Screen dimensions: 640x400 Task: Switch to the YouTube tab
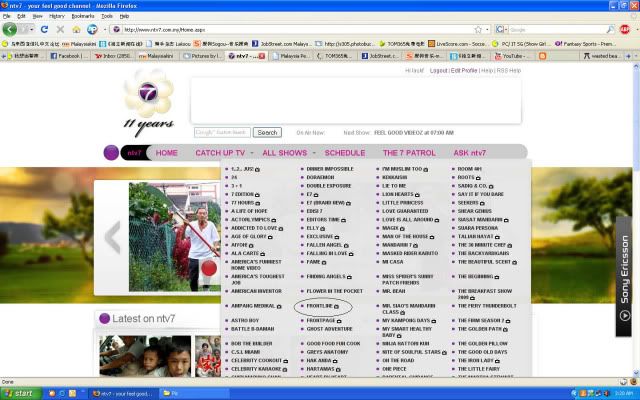tap(512, 56)
